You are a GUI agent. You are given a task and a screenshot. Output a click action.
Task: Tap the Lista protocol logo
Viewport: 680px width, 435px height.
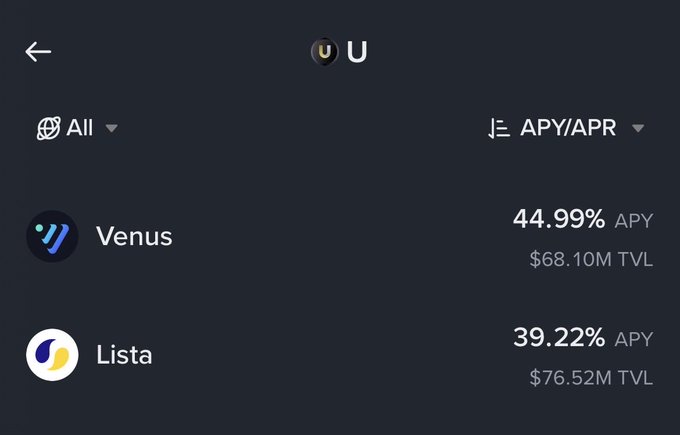[52, 354]
